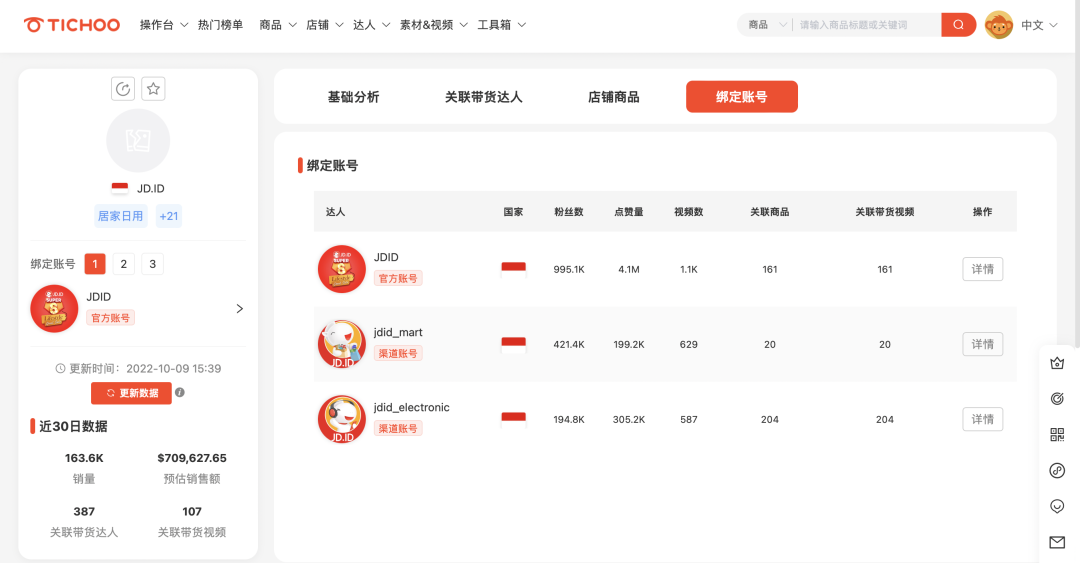The height and width of the screenshot is (563, 1080).
Task: Open the monkey user avatar
Action: click(x=998, y=25)
